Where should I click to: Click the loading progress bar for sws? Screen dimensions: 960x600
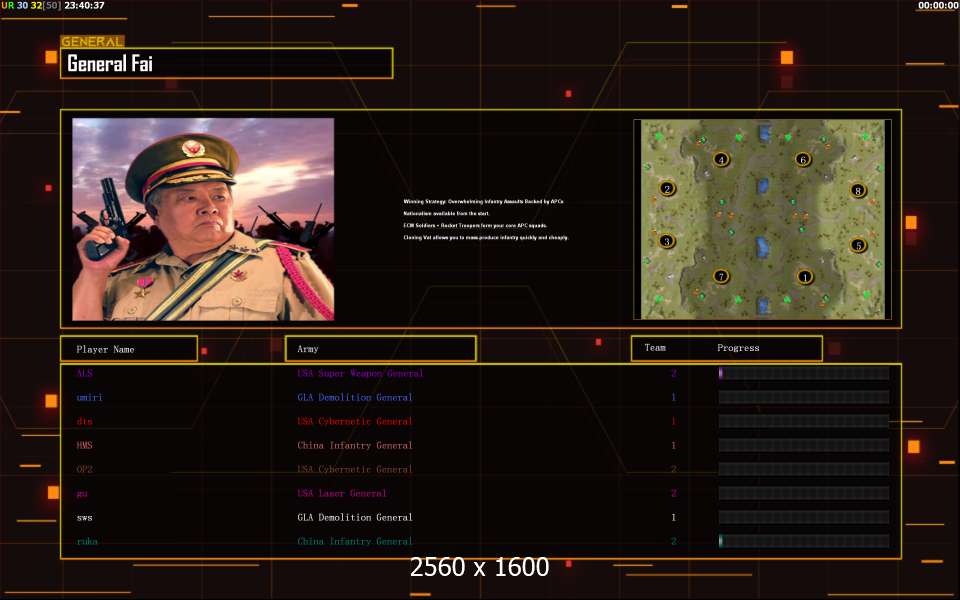tap(804, 517)
